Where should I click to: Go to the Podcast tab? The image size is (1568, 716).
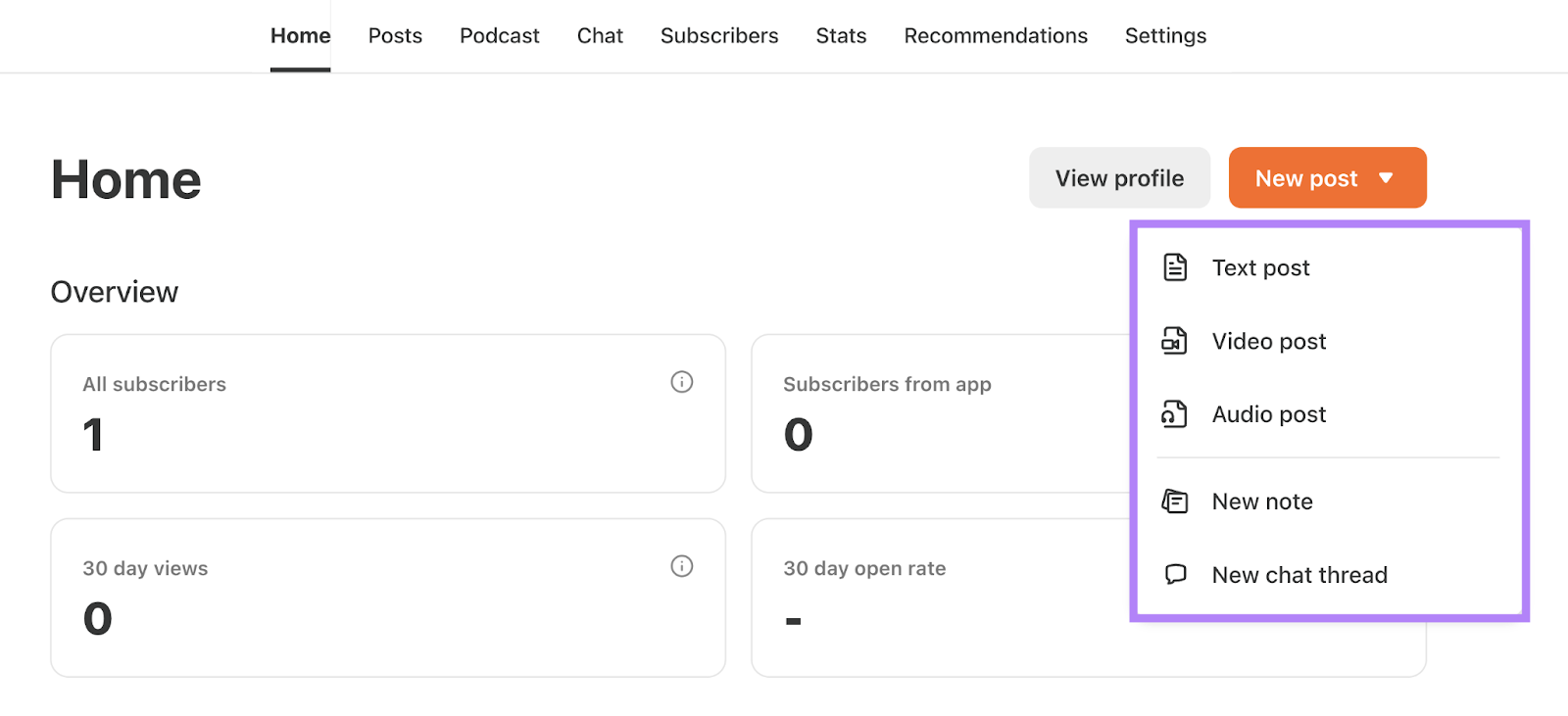pos(500,35)
